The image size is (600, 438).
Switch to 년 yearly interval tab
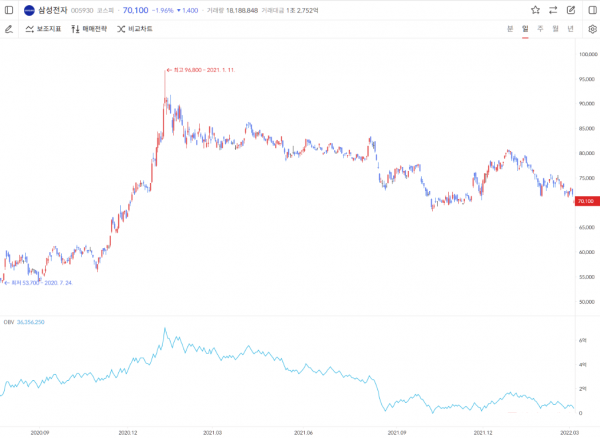coord(571,29)
